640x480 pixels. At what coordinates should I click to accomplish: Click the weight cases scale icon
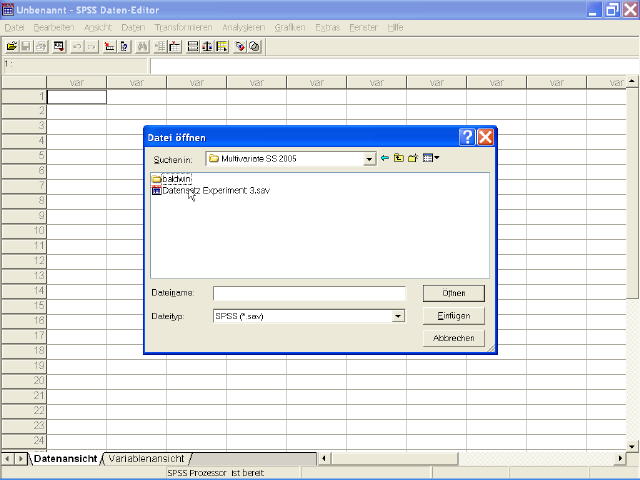click(207, 46)
